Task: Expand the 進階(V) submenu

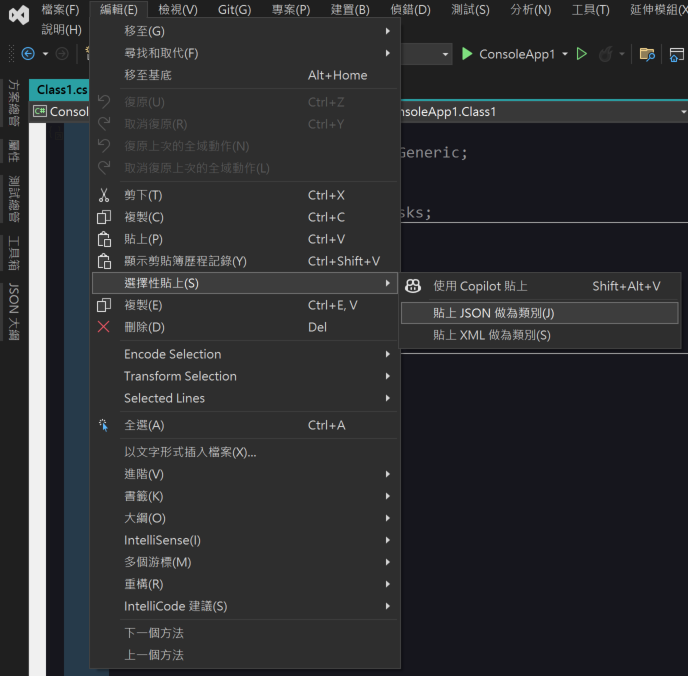Action: [245, 474]
